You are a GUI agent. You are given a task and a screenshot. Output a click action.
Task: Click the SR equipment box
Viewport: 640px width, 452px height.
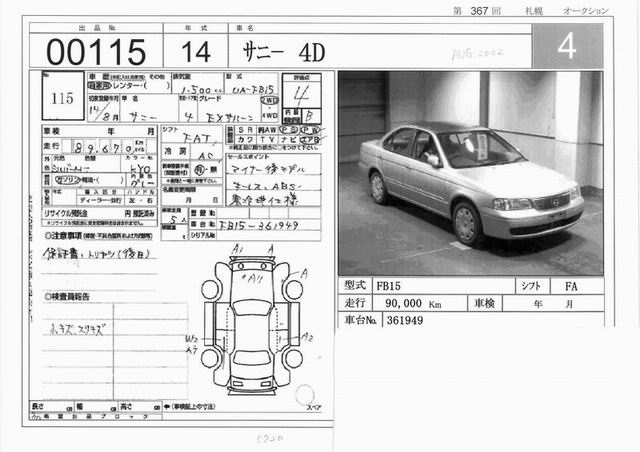click(246, 130)
